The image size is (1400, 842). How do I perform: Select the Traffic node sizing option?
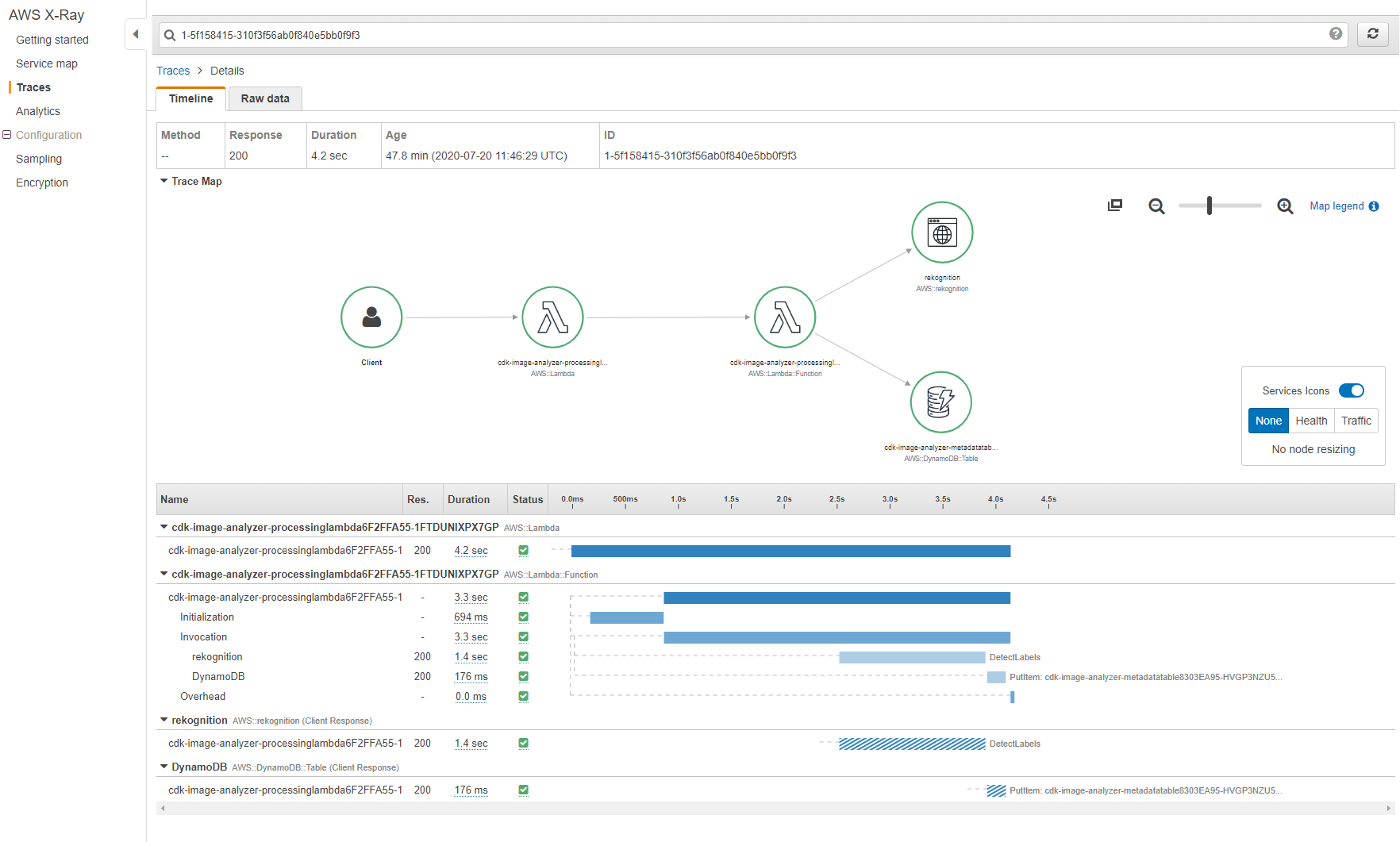tap(1356, 421)
